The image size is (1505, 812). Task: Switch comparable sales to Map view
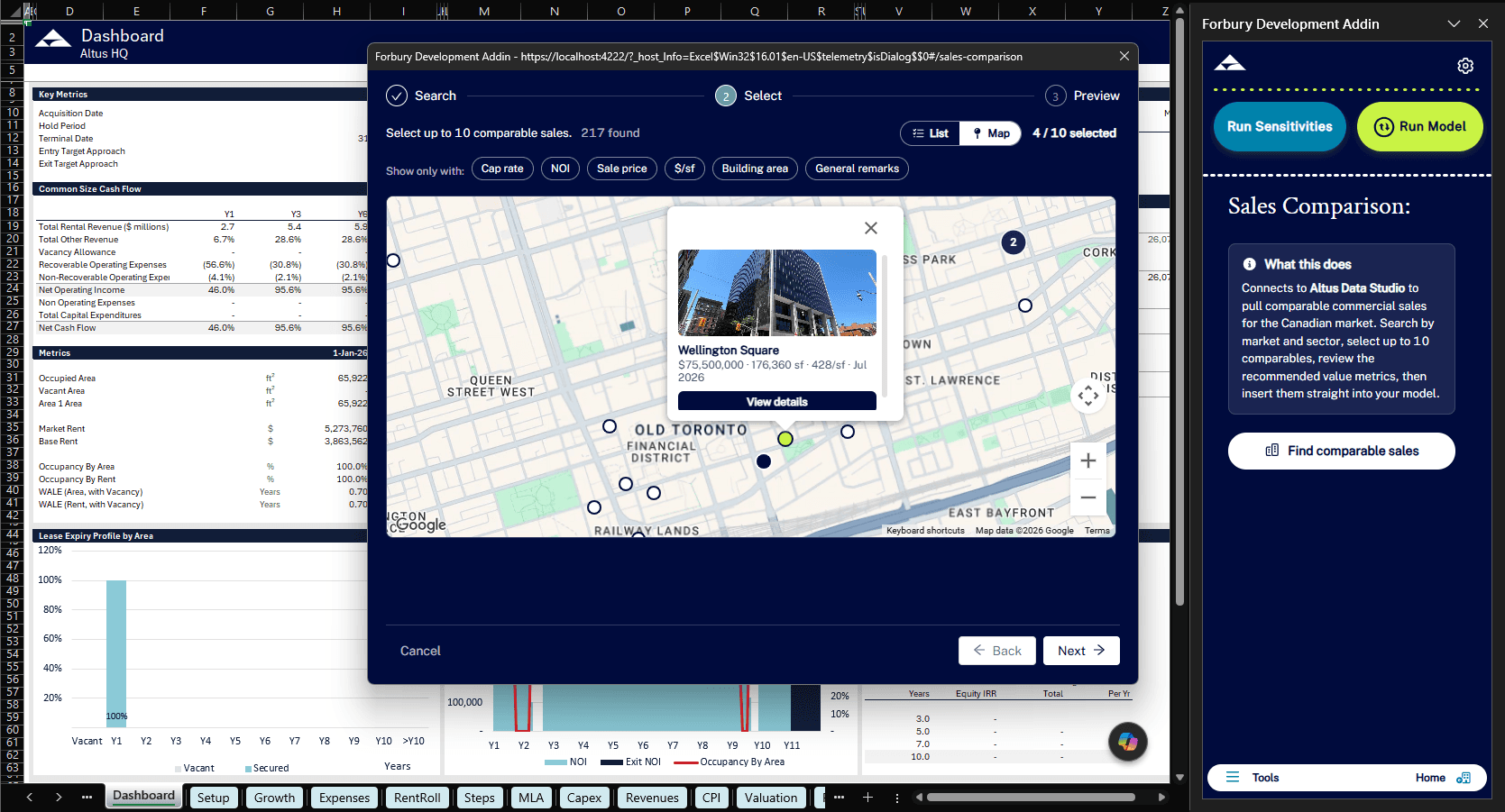point(991,133)
